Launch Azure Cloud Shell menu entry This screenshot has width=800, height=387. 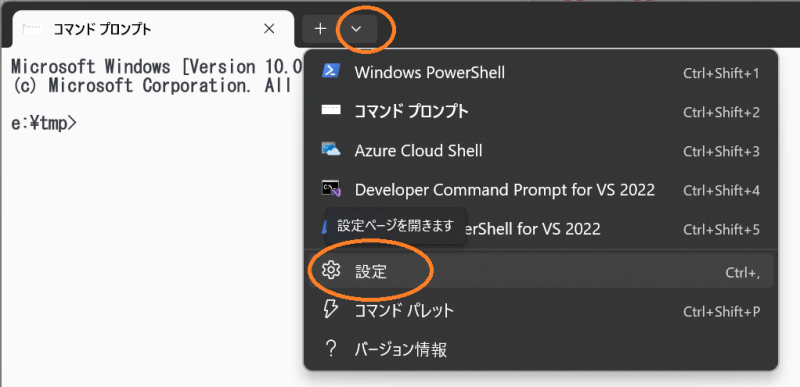point(541,151)
